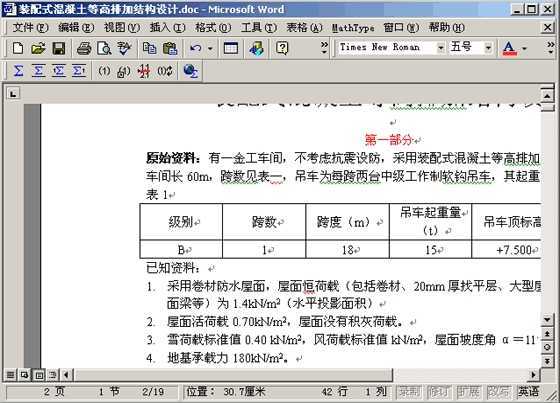The width and height of the screenshot is (560, 403).
Task: Insert MathType display equation
Action: [38, 71]
